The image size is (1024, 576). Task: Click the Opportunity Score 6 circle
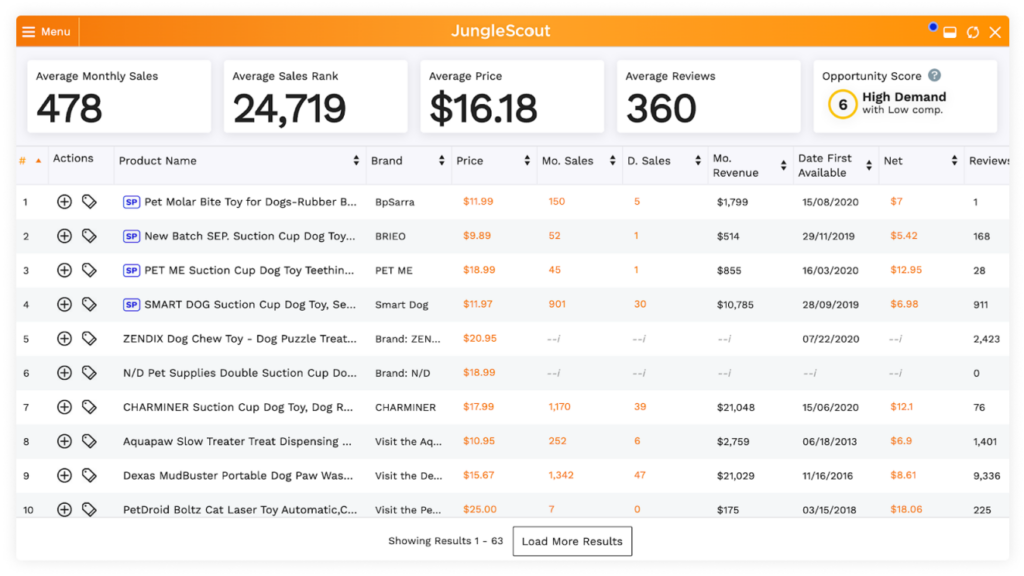click(x=842, y=104)
